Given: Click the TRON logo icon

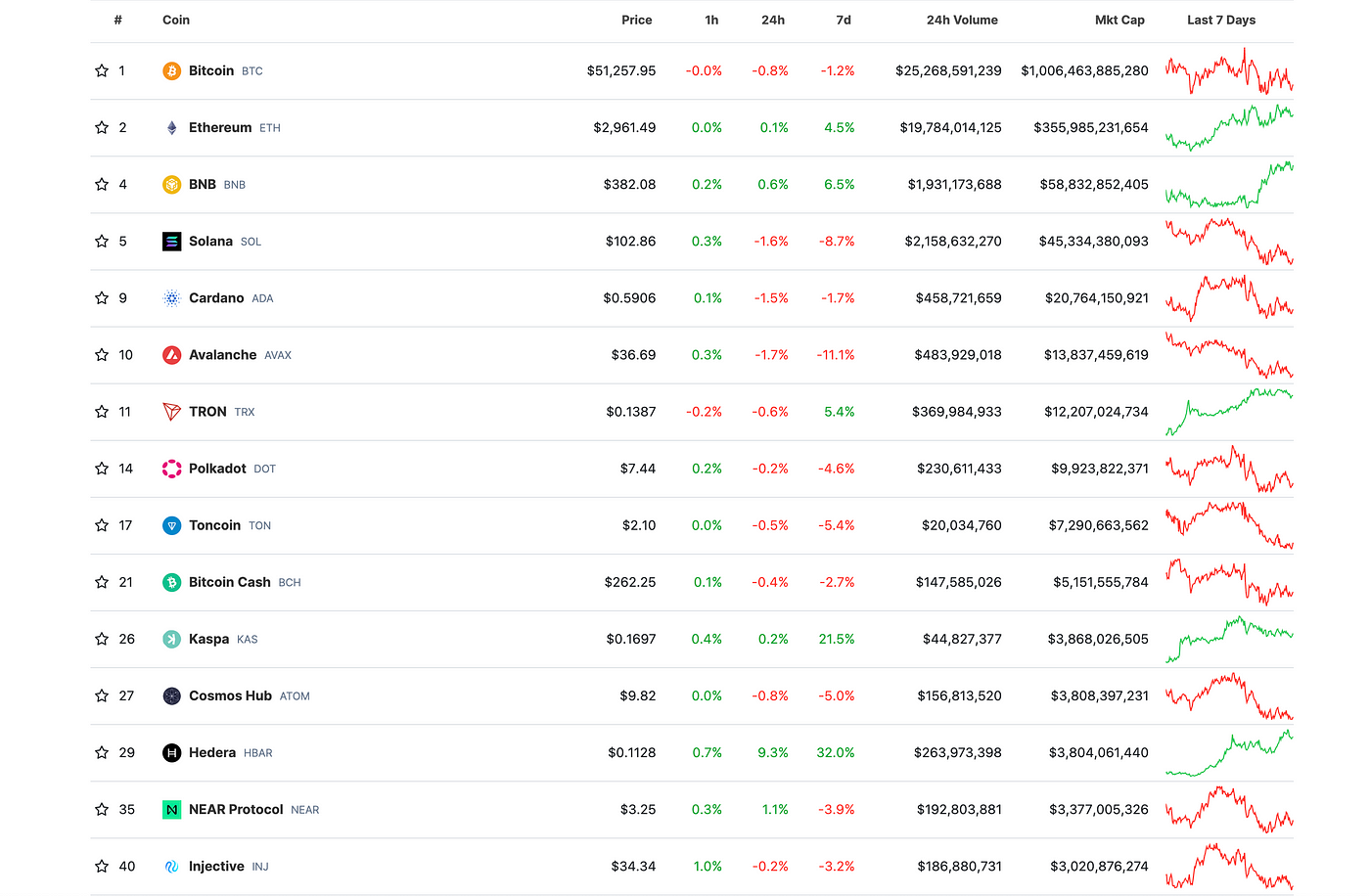Looking at the screenshot, I should coord(171,412).
